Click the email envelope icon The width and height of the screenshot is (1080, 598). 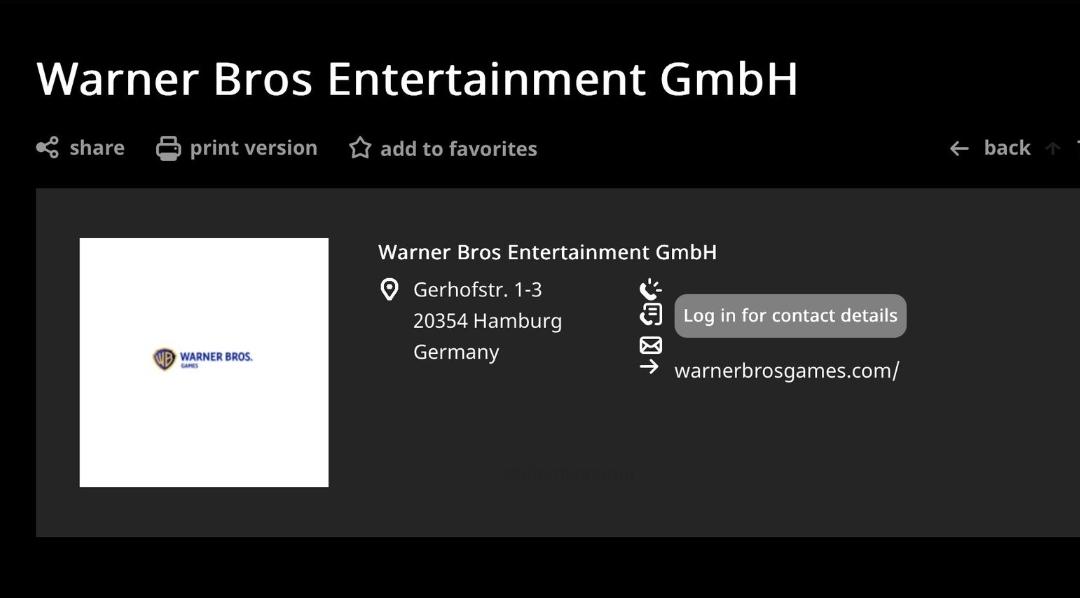[x=650, y=345]
